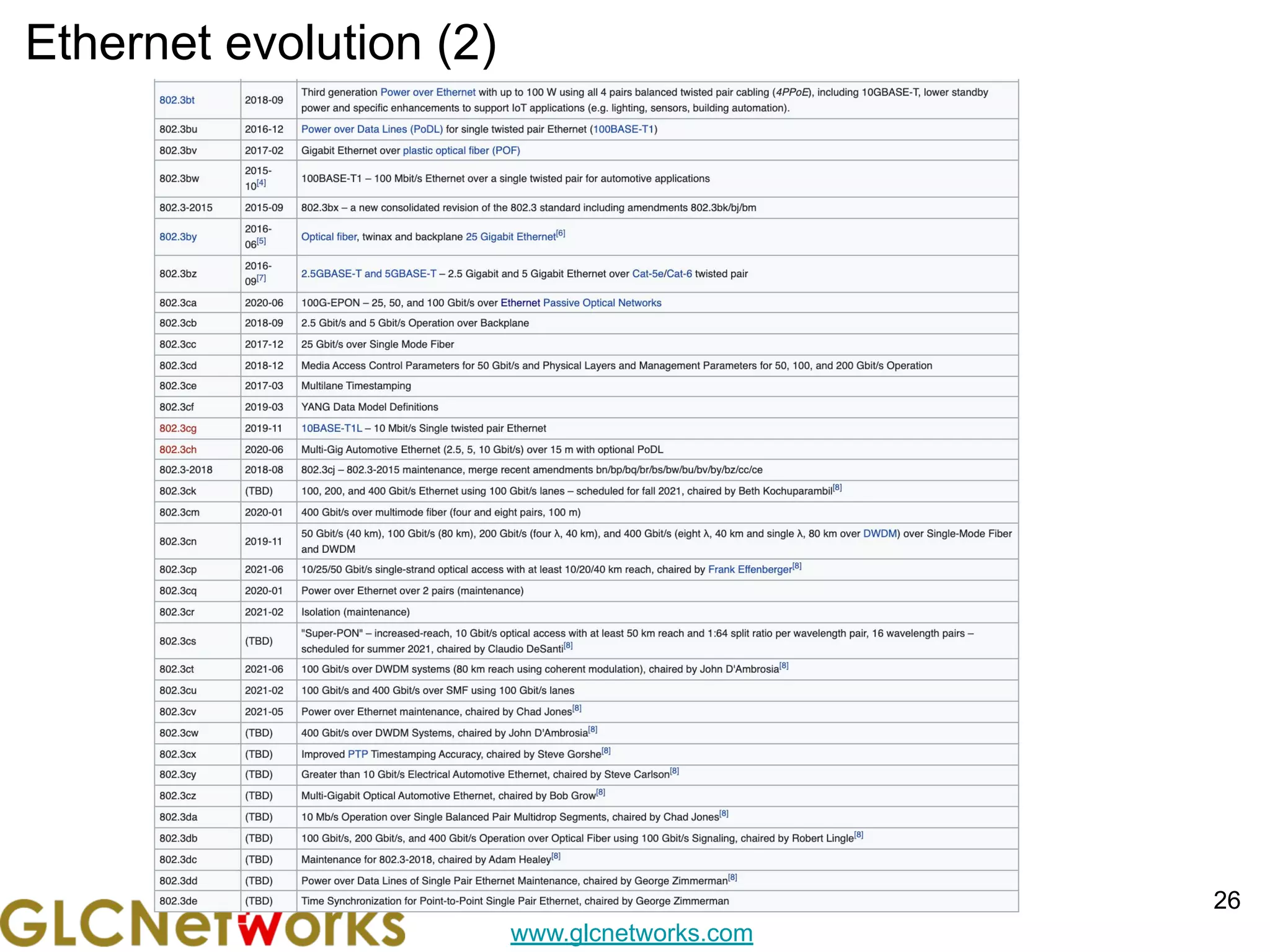1270x952 pixels.
Task: Click footnote [8] after Adam Healey
Action: click(x=556, y=856)
